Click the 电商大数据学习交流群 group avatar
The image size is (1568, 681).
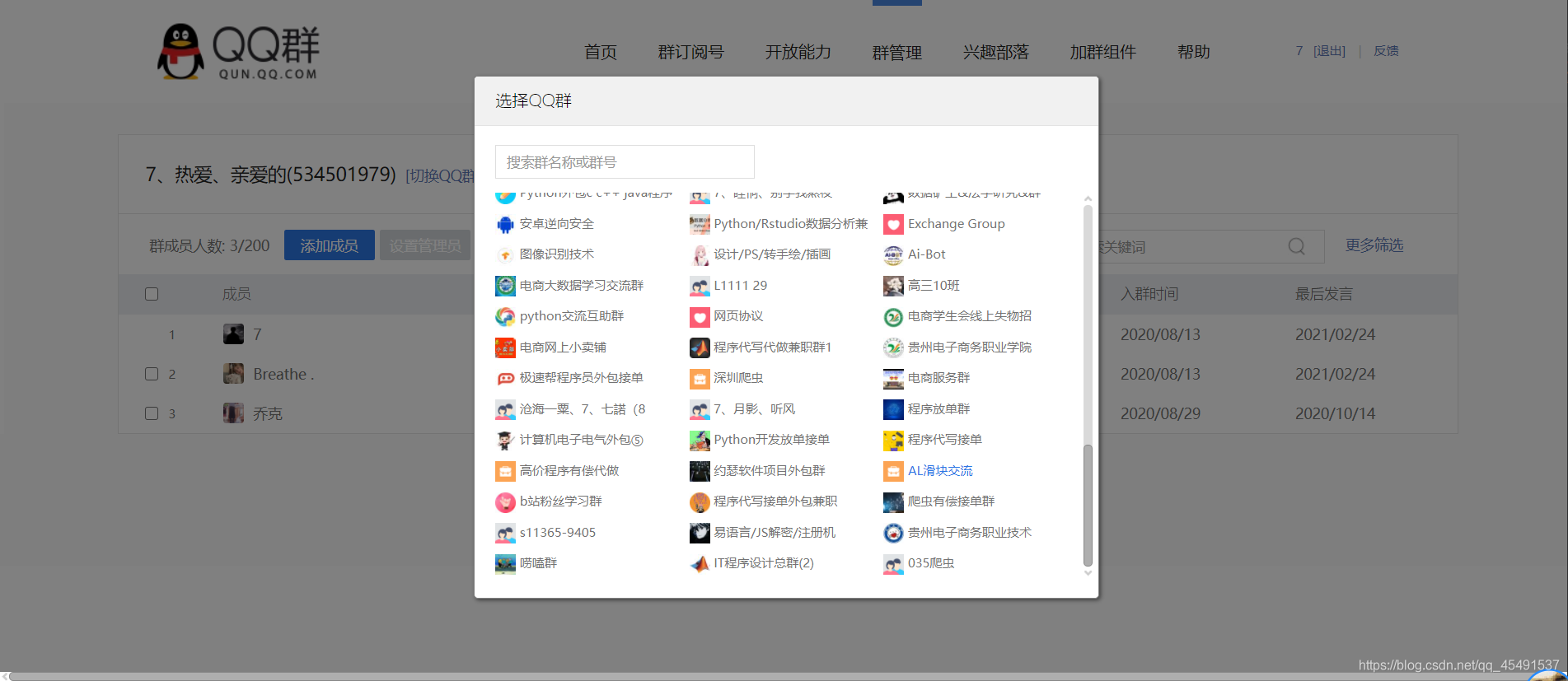[x=505, y=286]
